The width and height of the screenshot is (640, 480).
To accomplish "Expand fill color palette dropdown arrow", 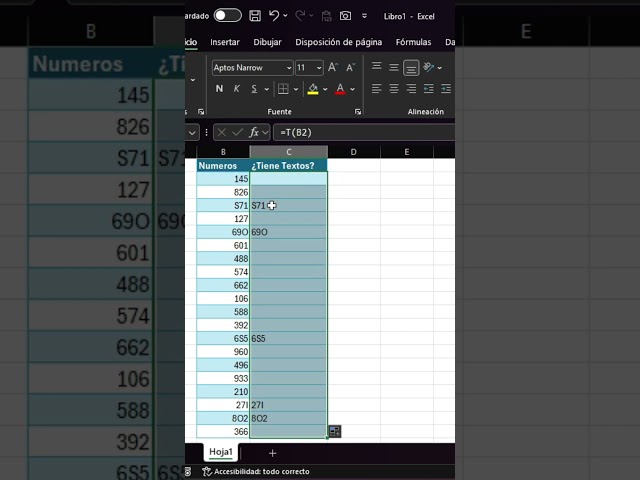I will (x=325, y=89).
